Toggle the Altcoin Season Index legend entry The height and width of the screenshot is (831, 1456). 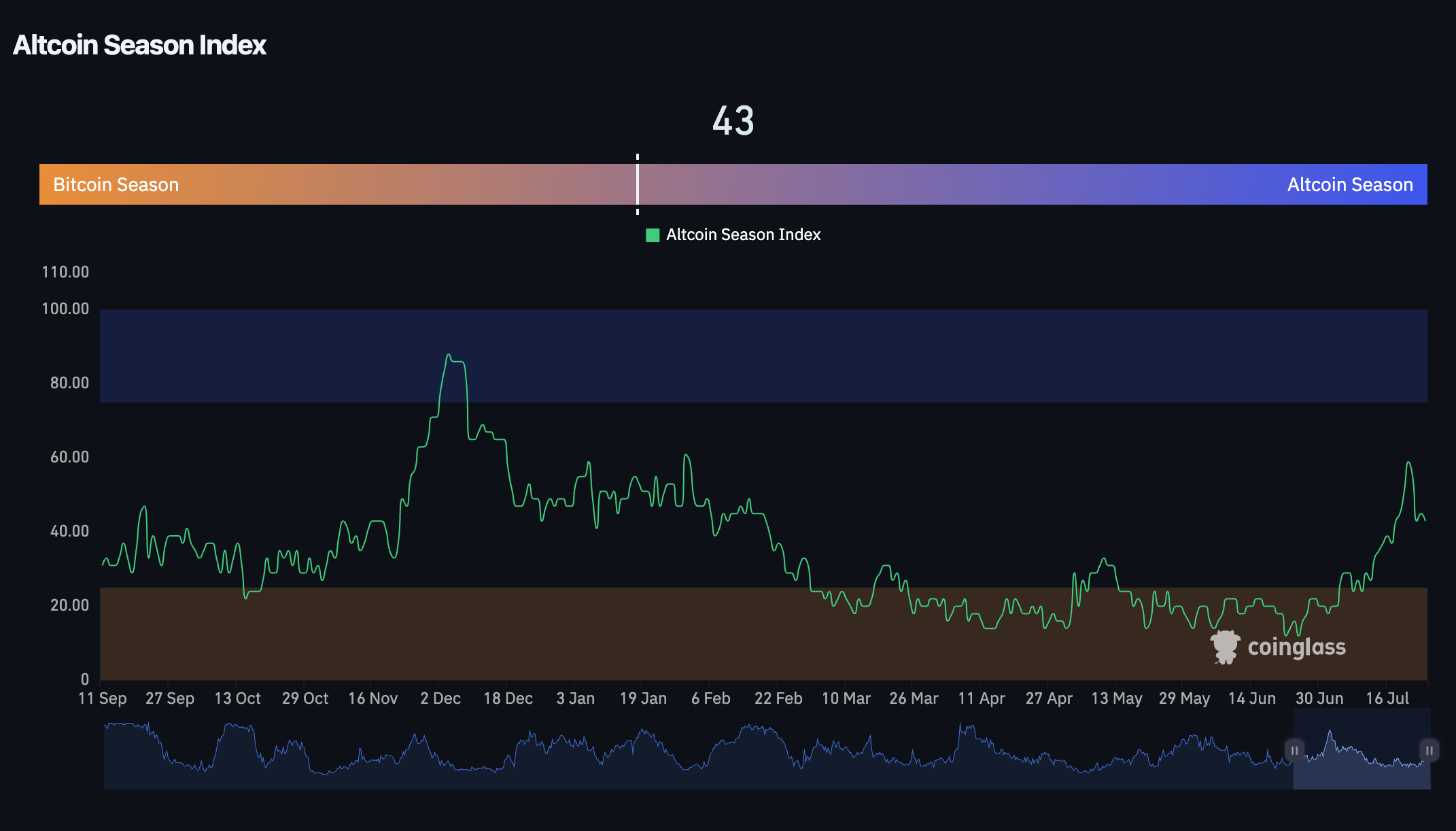pos(743,235)
